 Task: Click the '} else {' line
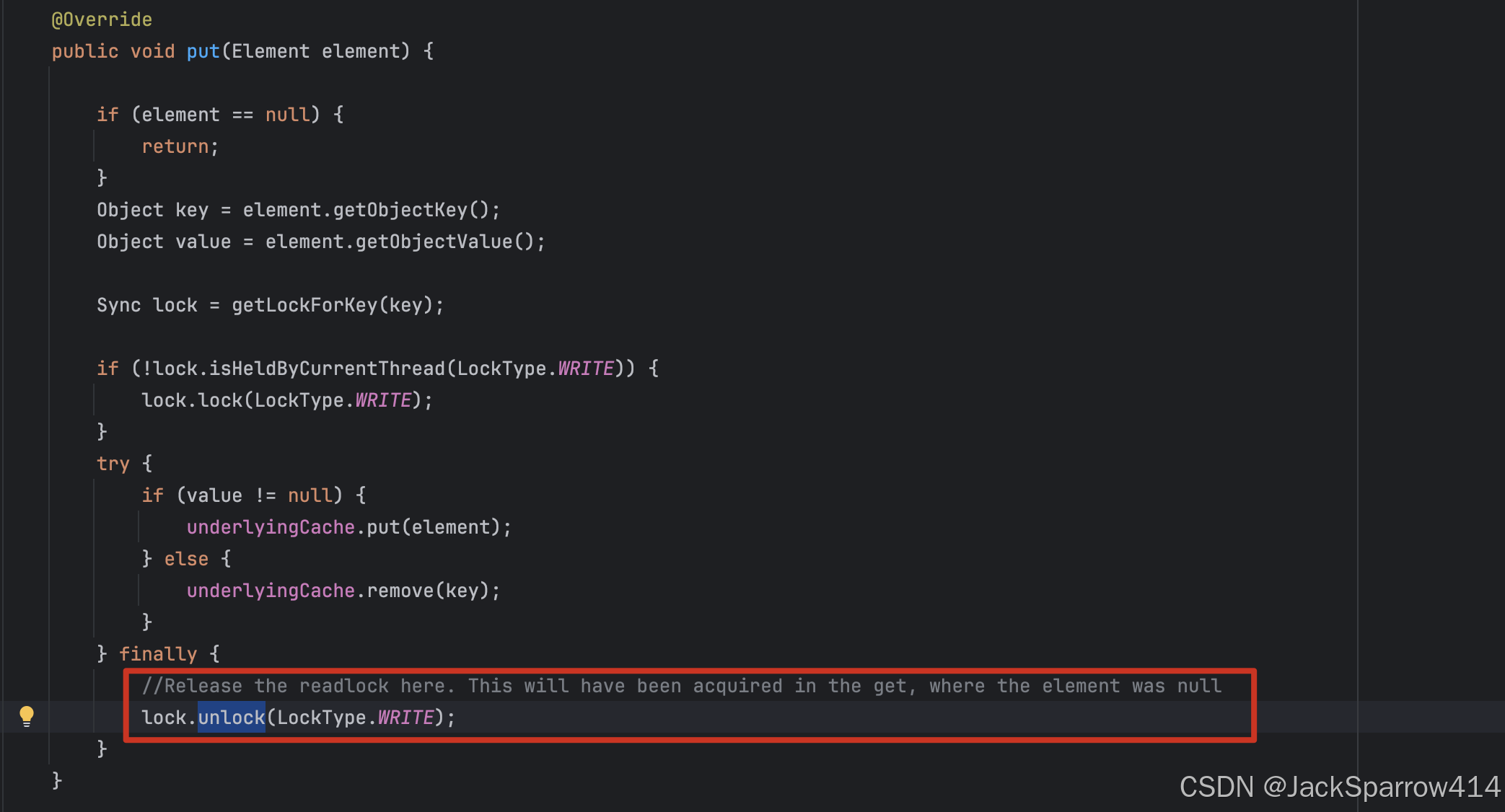[187, 559]
